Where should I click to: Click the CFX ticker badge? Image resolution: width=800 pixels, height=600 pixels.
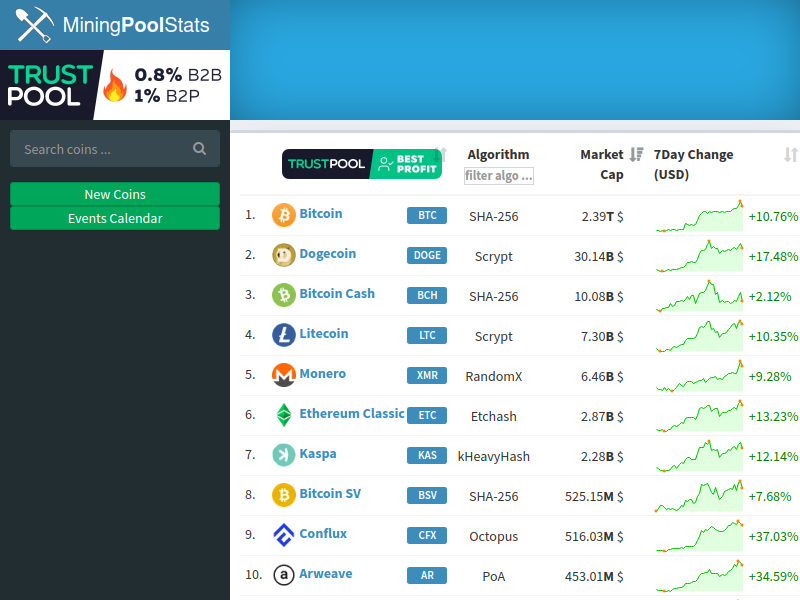coord(427,535)
